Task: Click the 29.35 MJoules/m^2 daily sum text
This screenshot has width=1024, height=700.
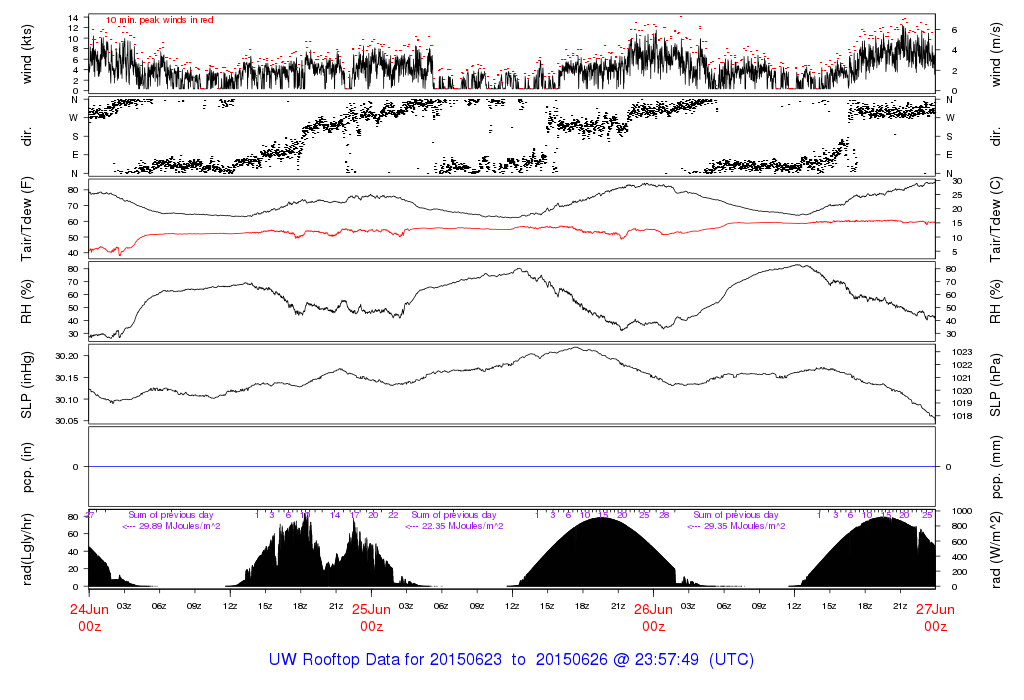Action: point(735,525)
